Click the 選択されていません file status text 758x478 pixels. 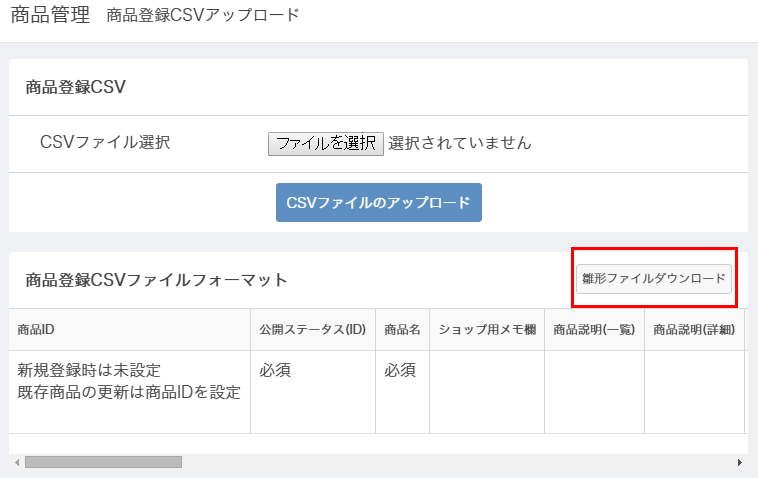(460, 143)
